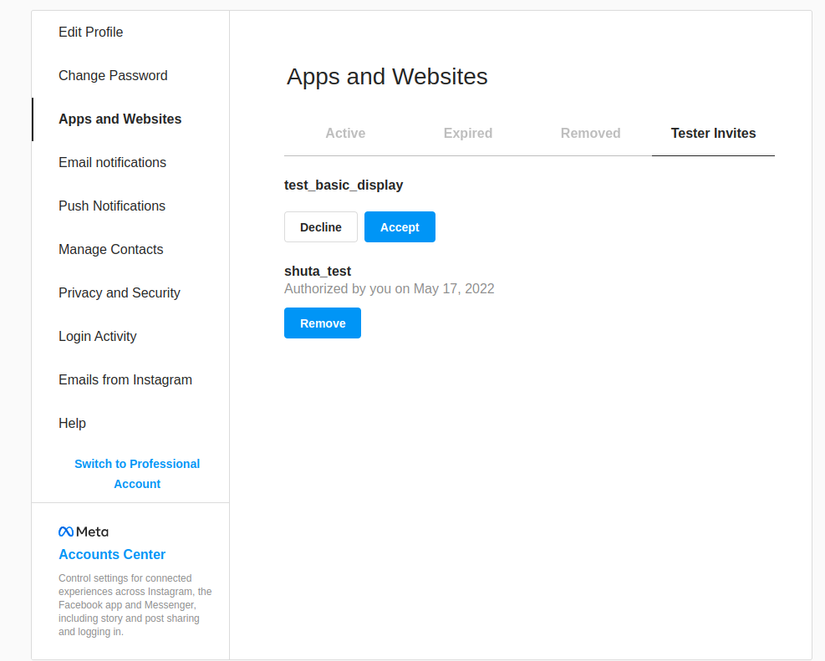Screen dimensions: 825x661
Task: Click the test_basic_display app name
Action: [344, 185]
